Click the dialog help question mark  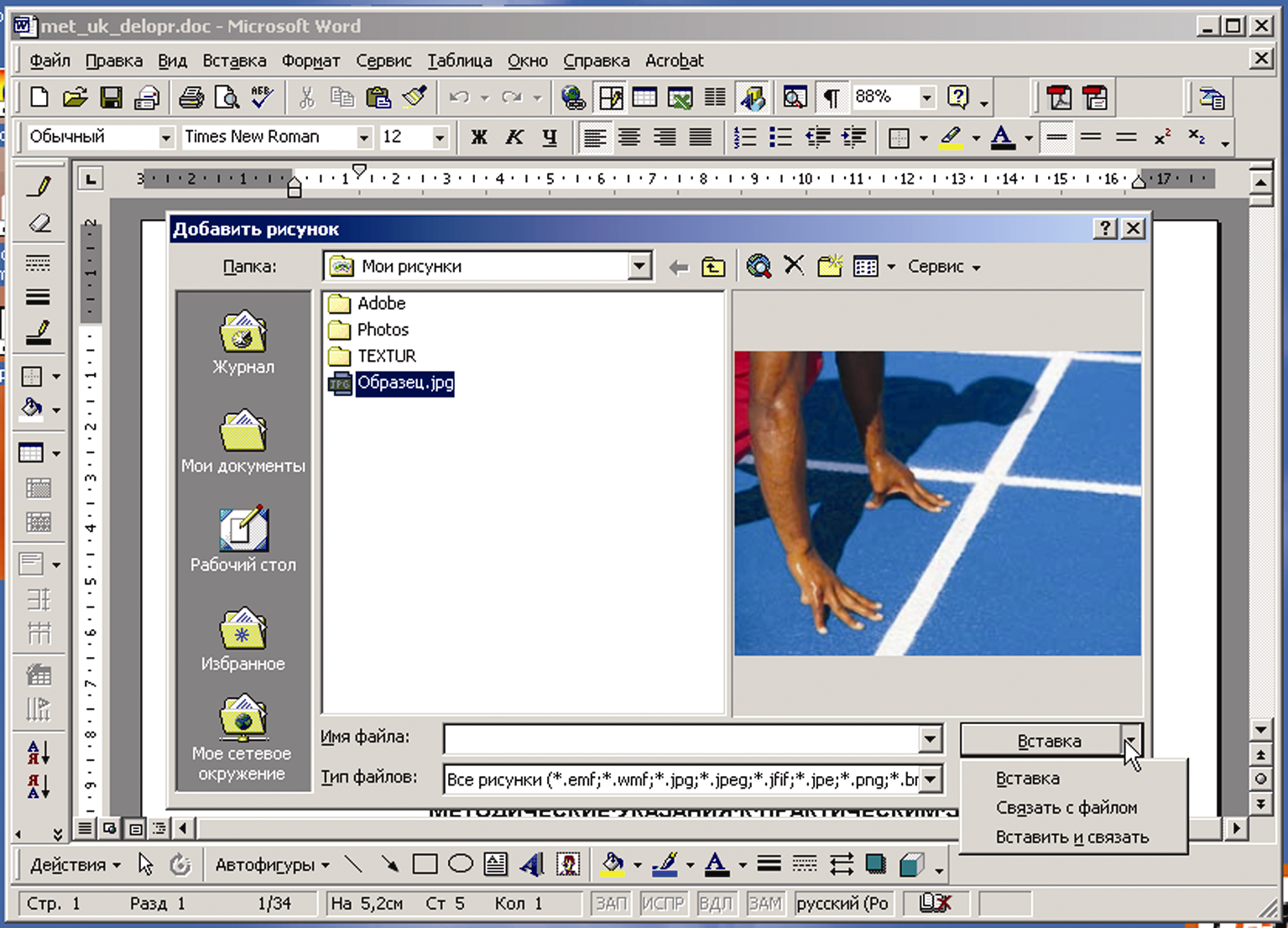[1106, 228]
